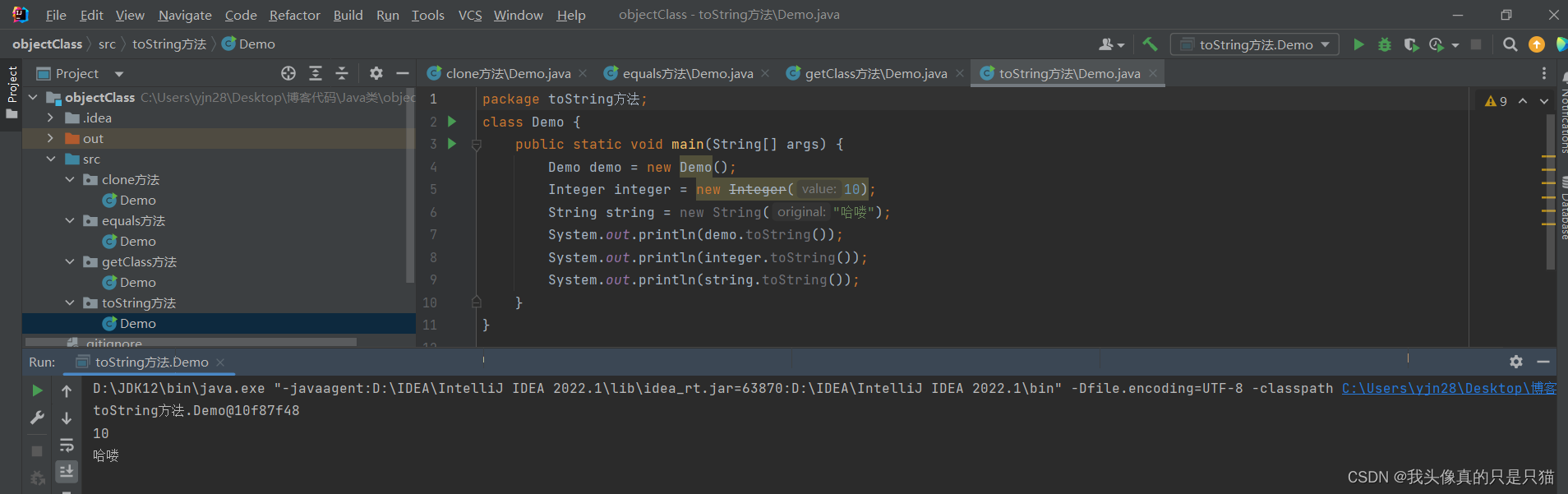Click the Project tree vertical scrollbar
Image resolution: width=1568 pixels, height=494 pixels.
(x=410, y=186)
